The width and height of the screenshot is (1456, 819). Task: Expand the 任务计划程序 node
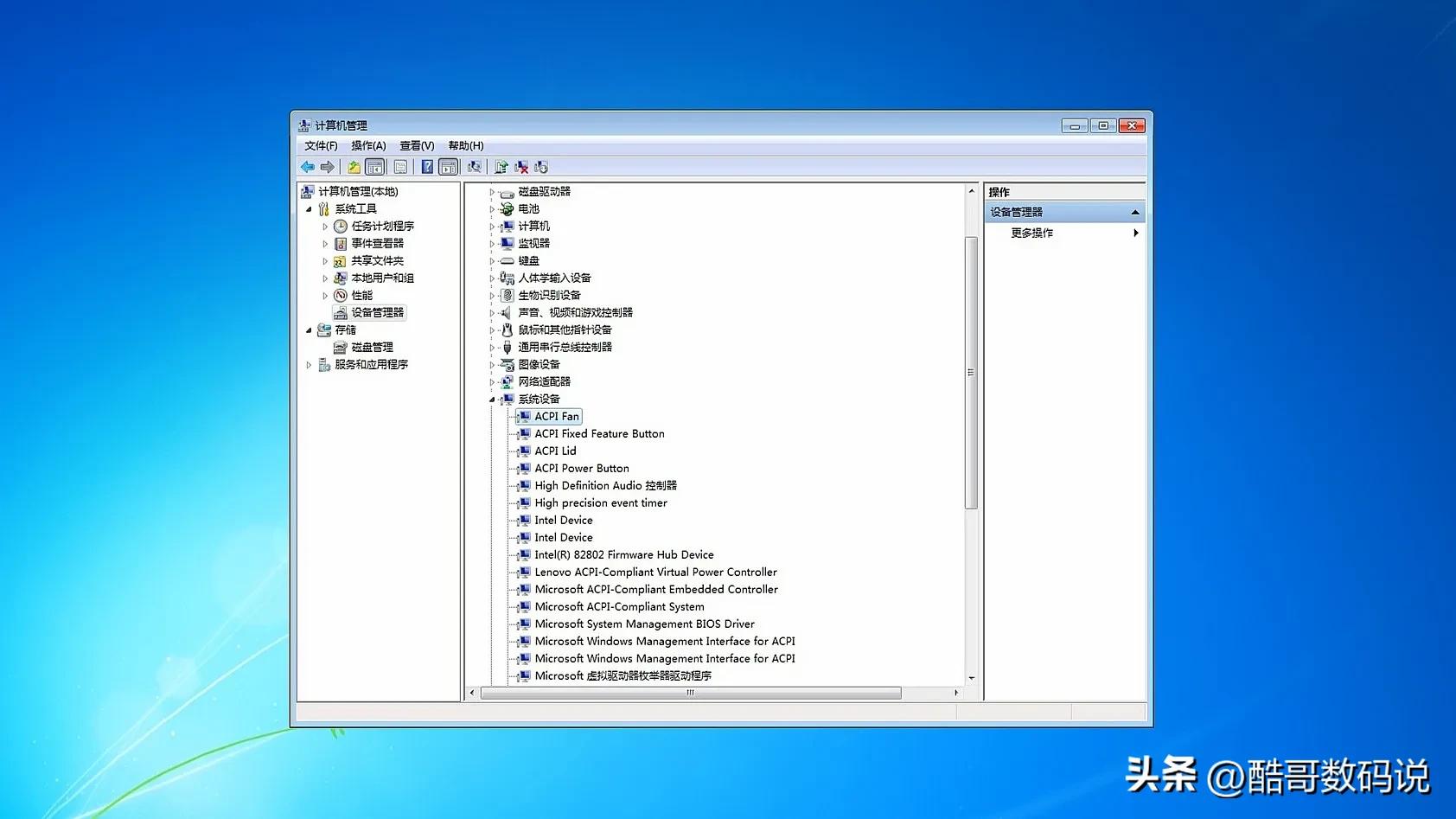[x=325, y=227]
